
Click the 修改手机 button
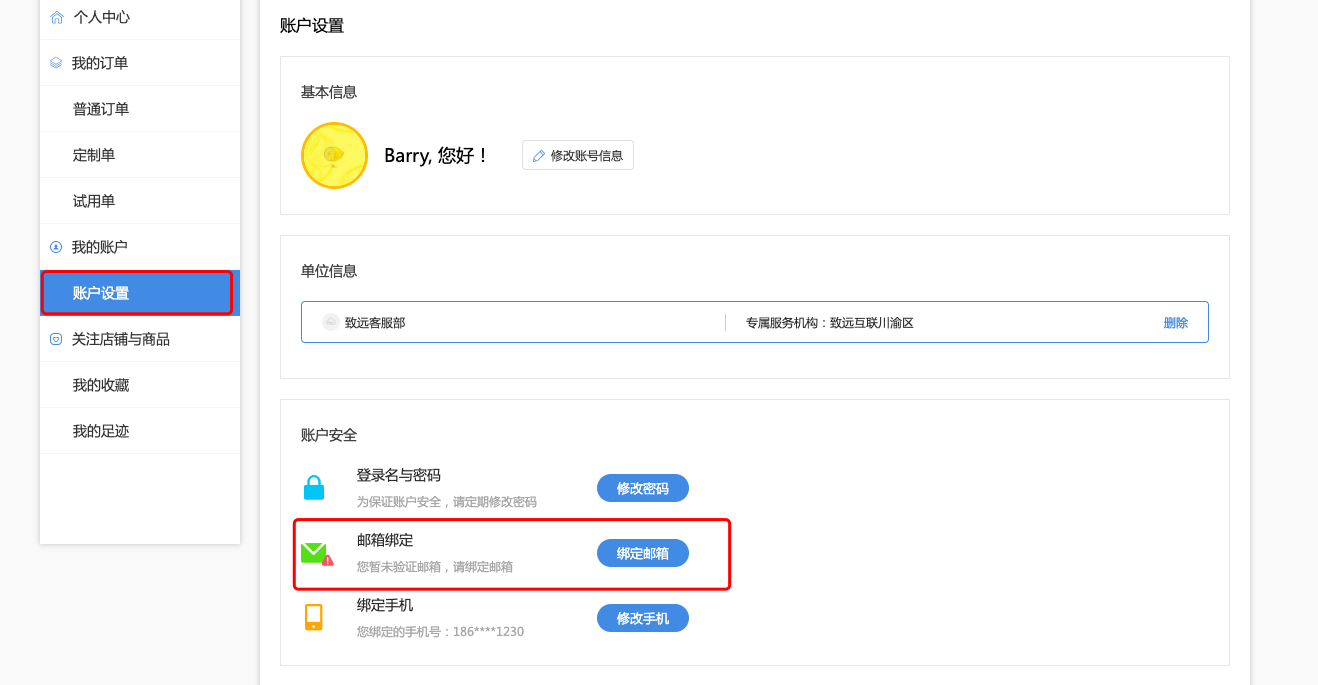[643, 618]
